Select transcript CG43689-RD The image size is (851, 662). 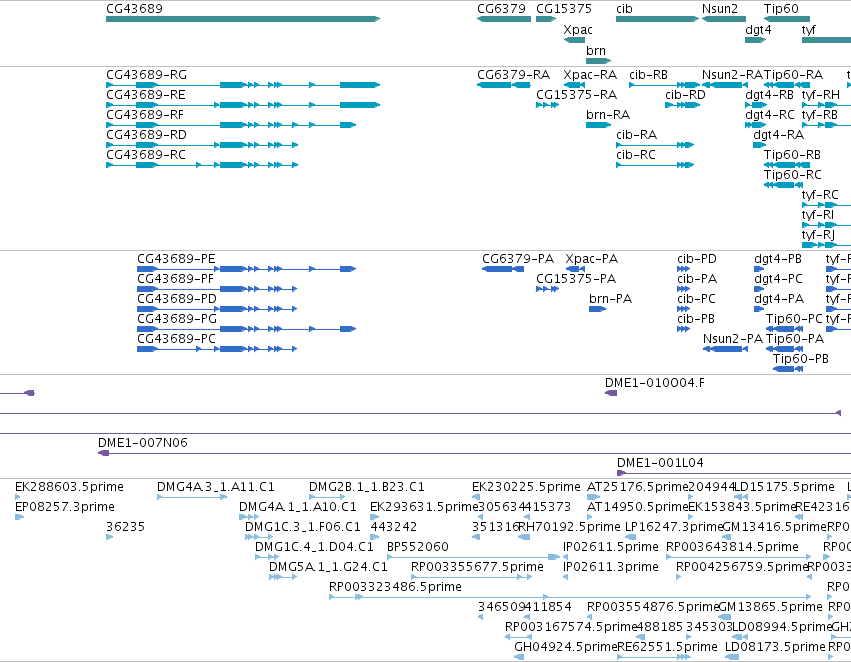(202, 145)
